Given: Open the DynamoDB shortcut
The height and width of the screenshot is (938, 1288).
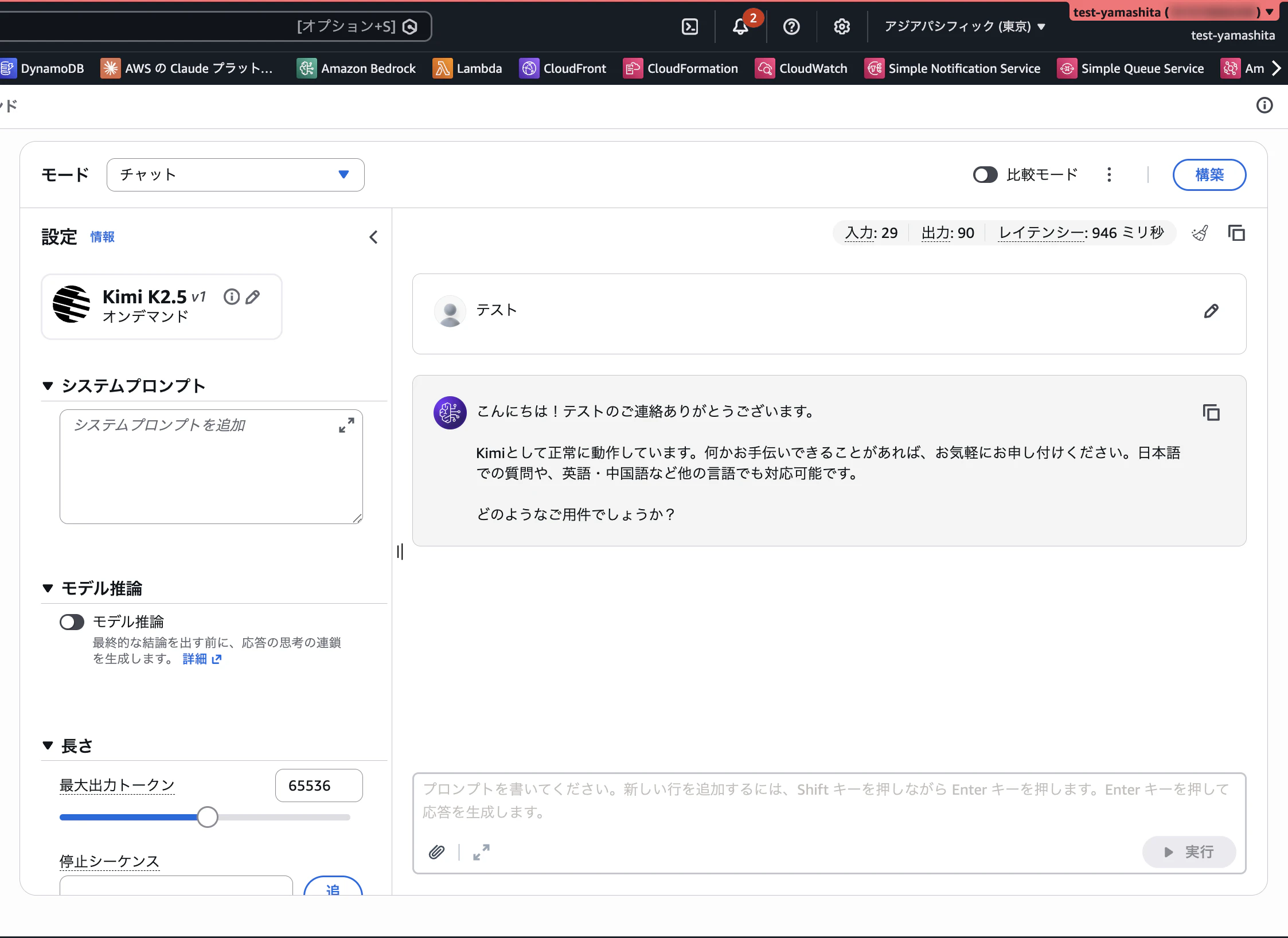Looking at the screenshot, I should [x=42, y=68].
